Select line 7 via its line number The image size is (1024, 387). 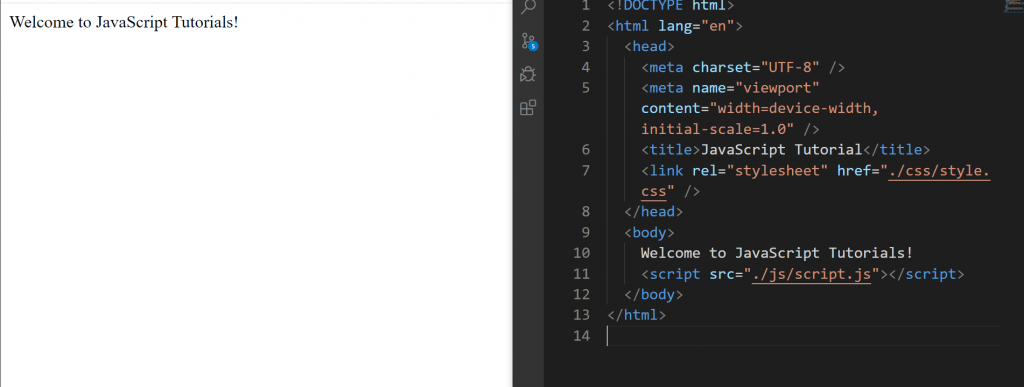pyautogui.click(x=585, y=170)
